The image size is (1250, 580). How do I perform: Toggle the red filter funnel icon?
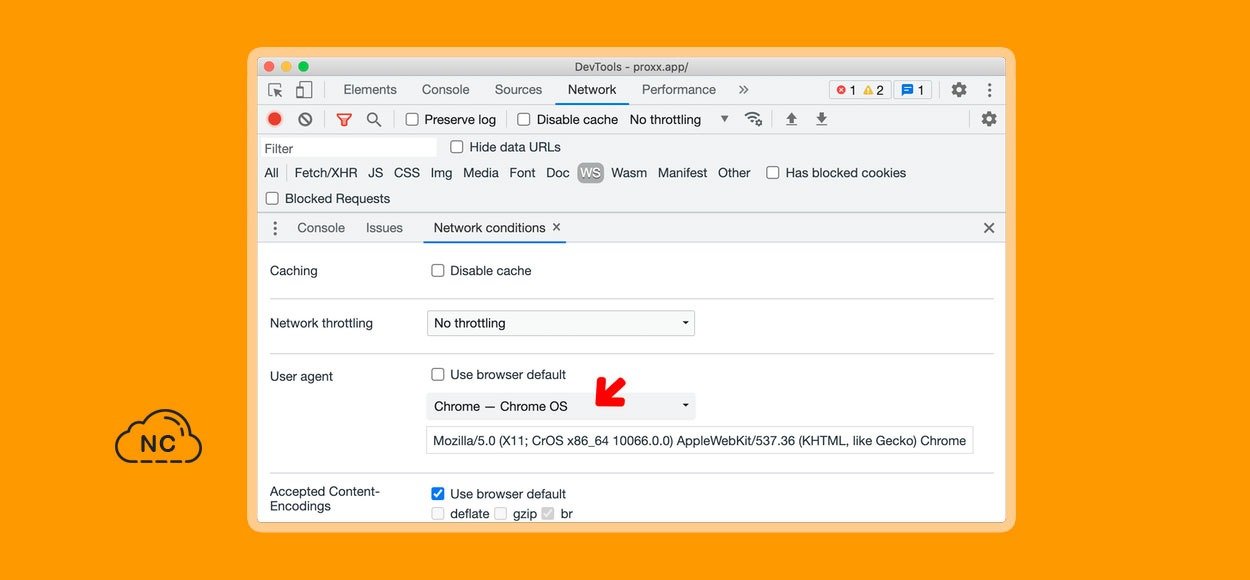point(344,119)
